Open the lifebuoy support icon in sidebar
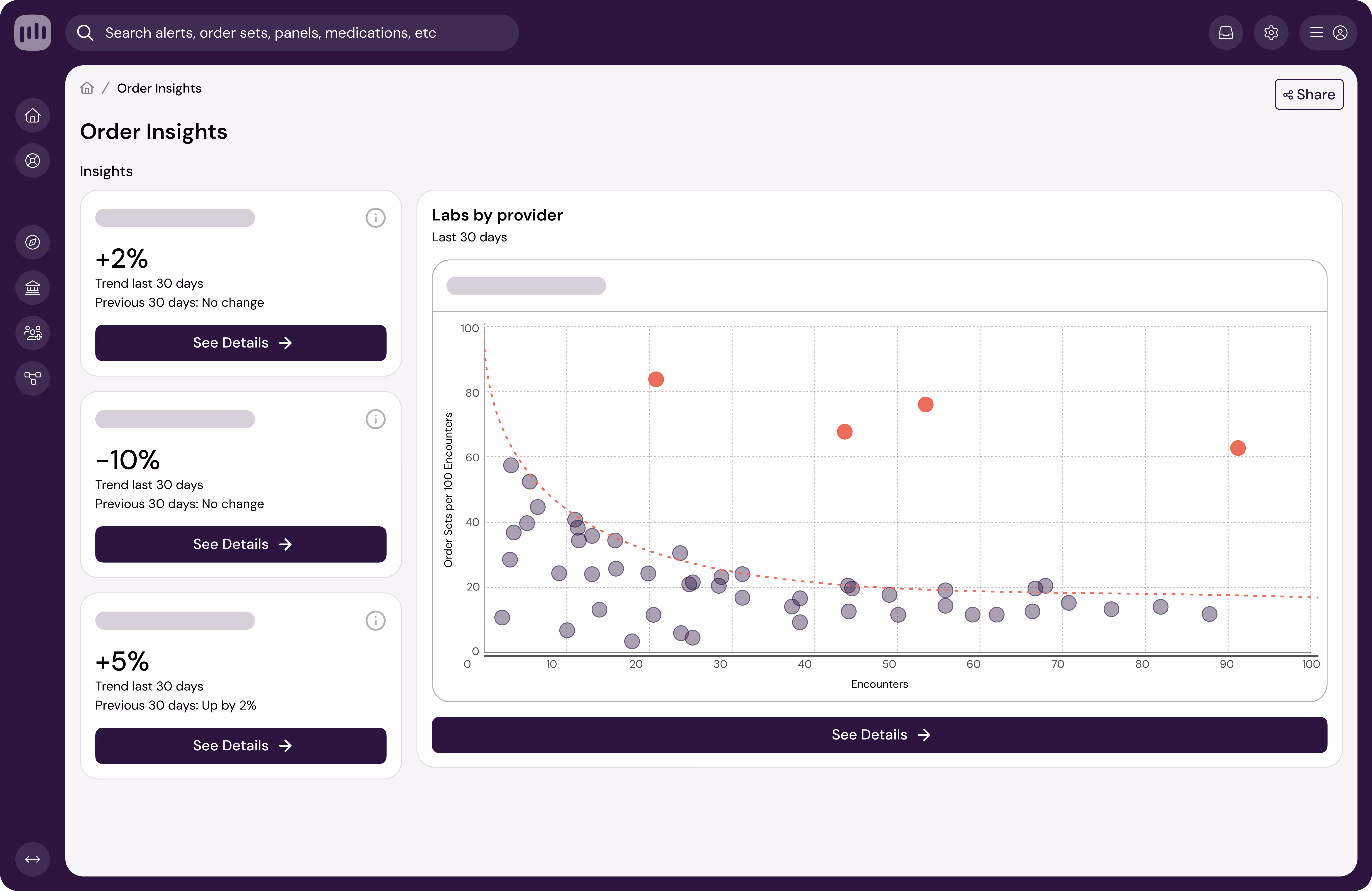The height and width of the screenshot is (891, 1372). click(32, 161)
